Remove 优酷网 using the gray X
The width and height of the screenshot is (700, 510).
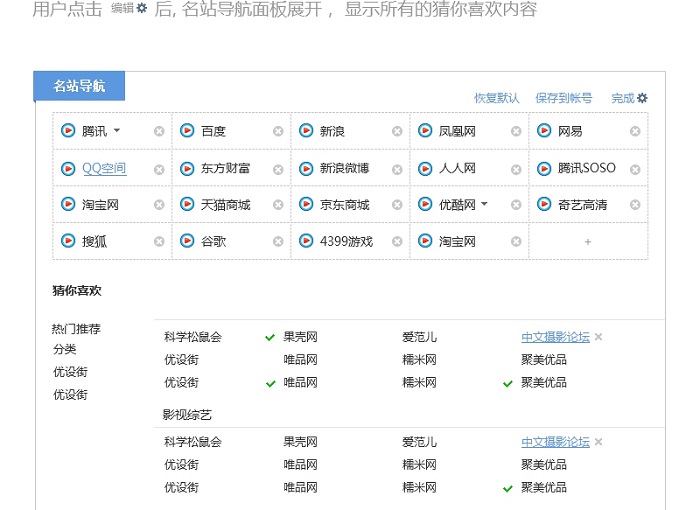(516, 205)
